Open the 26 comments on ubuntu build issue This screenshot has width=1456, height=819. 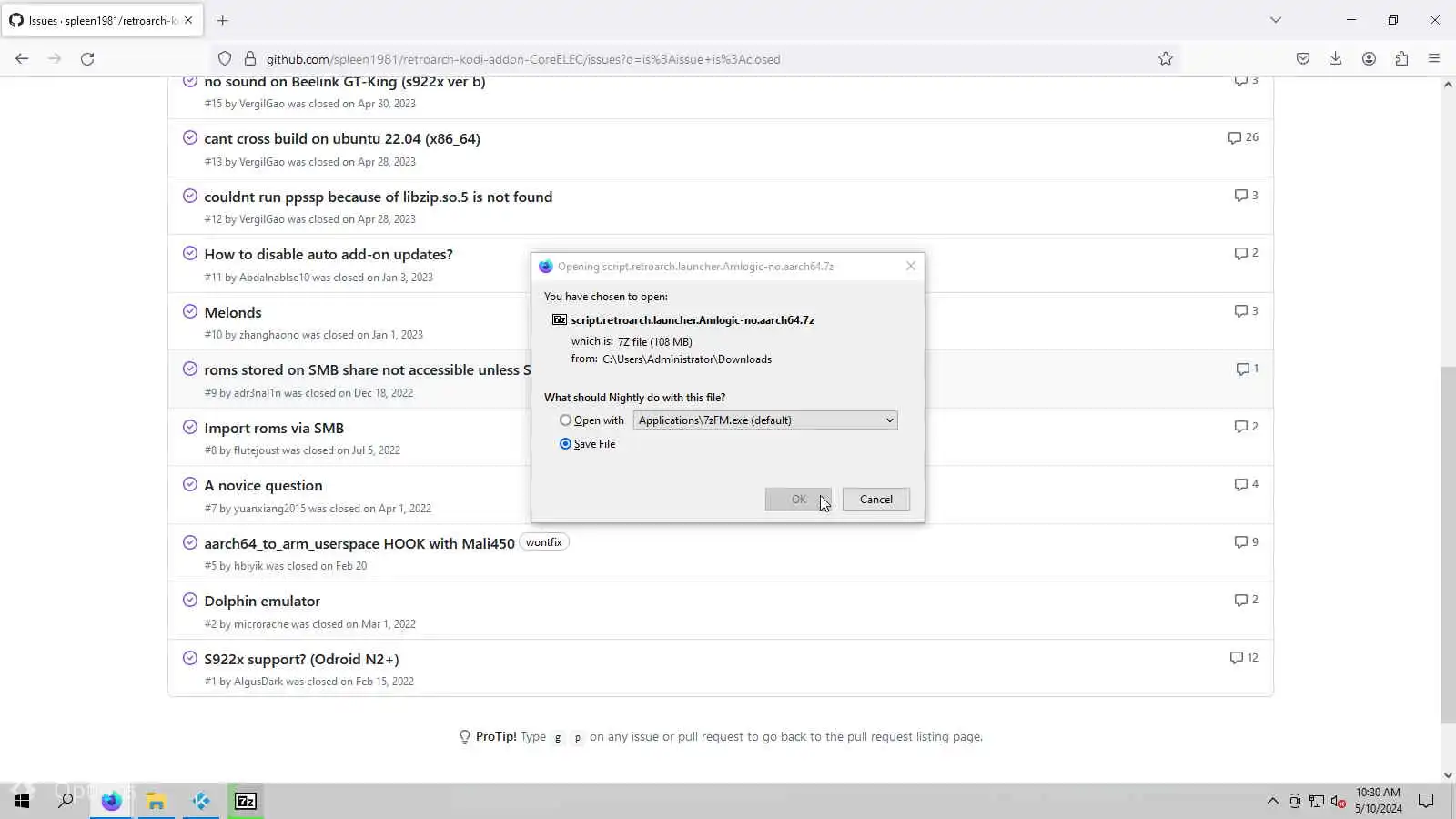(1243, 137)
